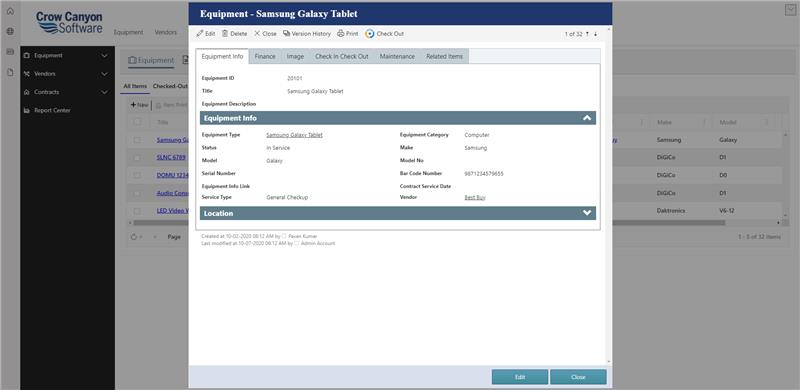The width and height of the screenshot is (800, 390).
Task: Tick the checkbox for the Samsung row
Action: pos(137,140)
